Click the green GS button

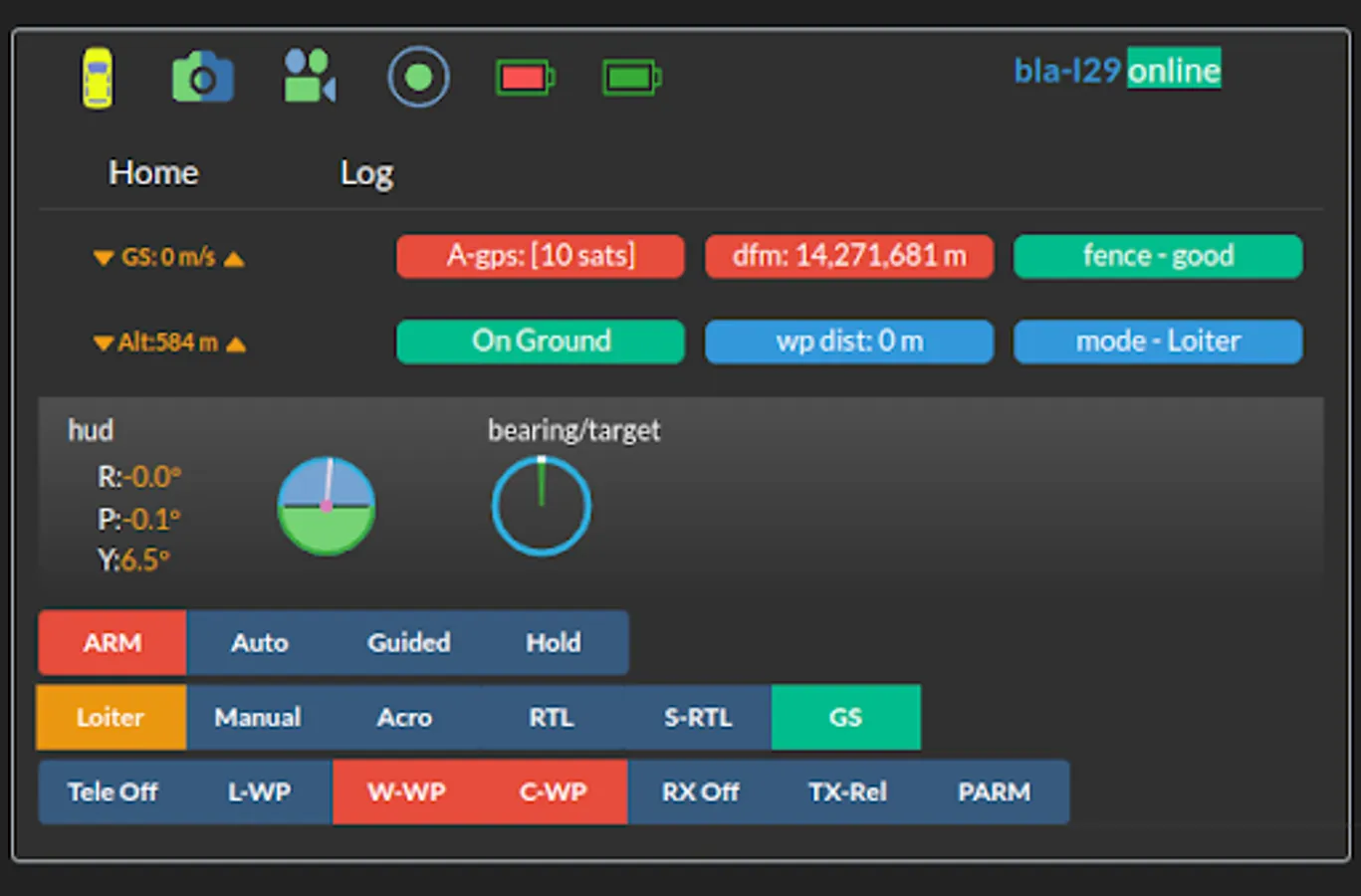pos(845,718)
